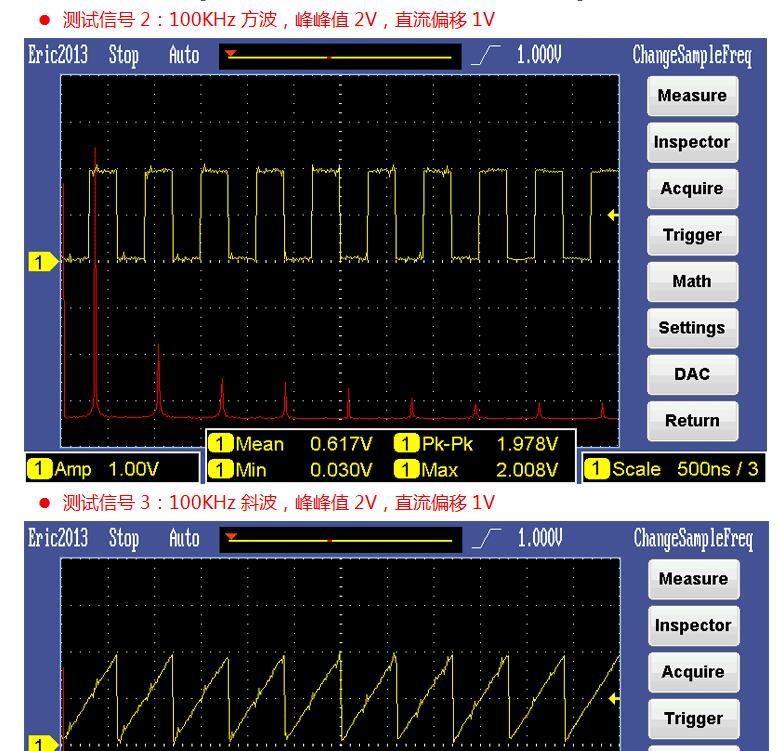Click Stop status in first scope
Image resolution: width=779 pixels, height=751 pixels.
point(123,55)
